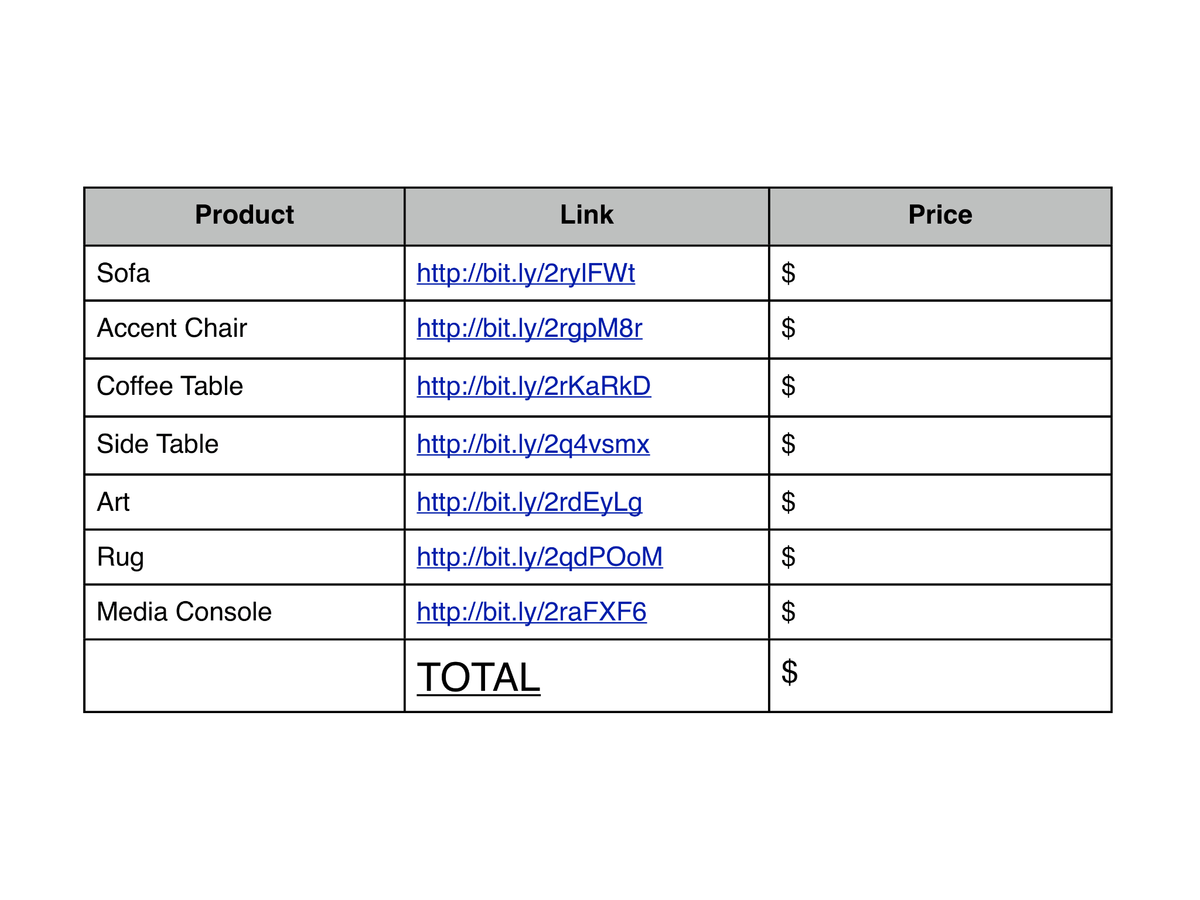1200x900 pixels.
Task: Follow the Coffee Table bit.ly link
Action: coord(533,387)
